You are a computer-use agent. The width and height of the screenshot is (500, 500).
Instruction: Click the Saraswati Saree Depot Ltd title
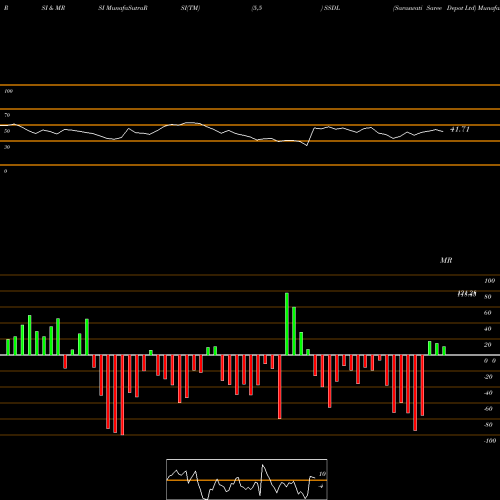(435, 8)
